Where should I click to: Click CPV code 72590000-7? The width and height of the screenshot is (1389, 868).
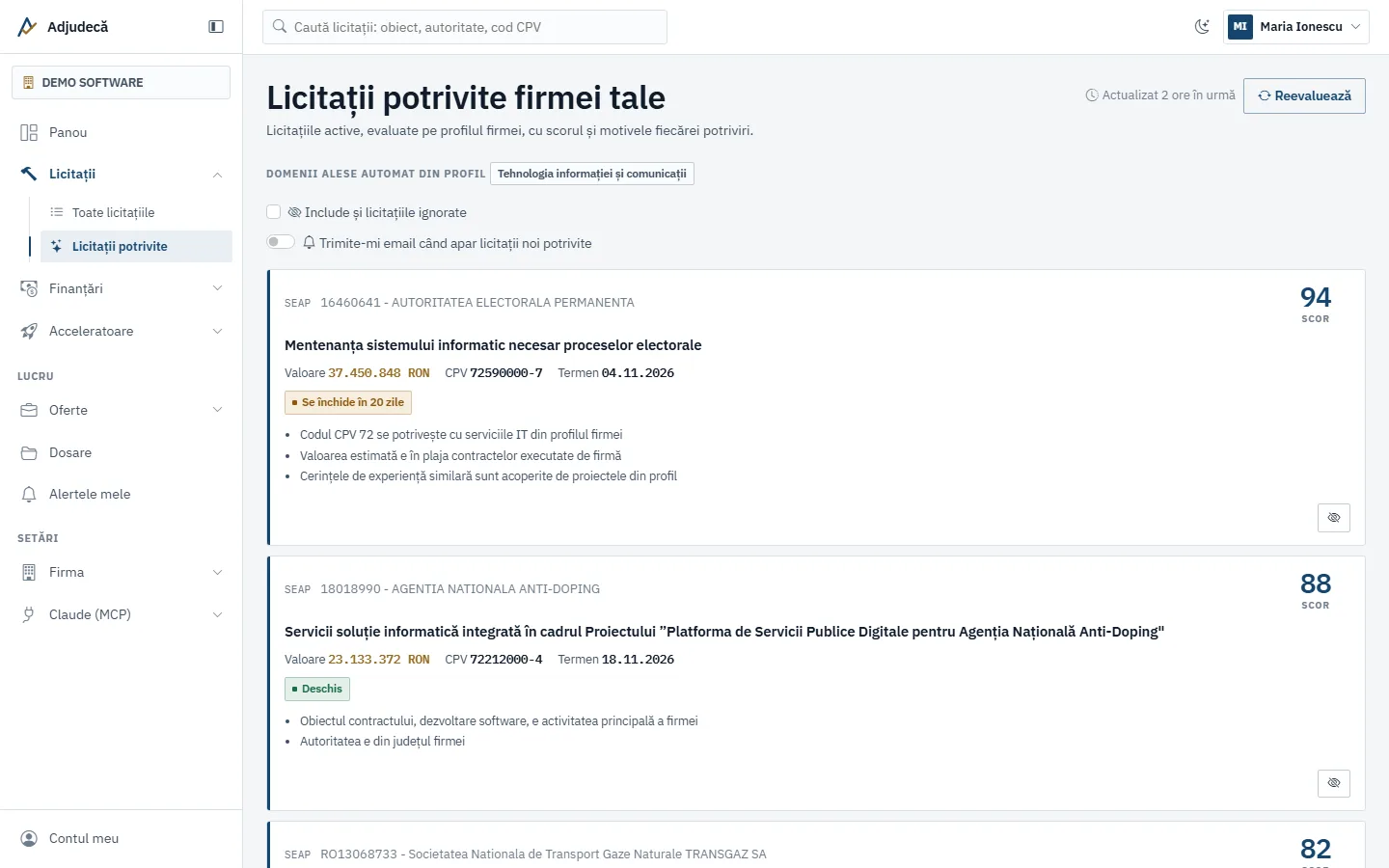tap(506, 373)
